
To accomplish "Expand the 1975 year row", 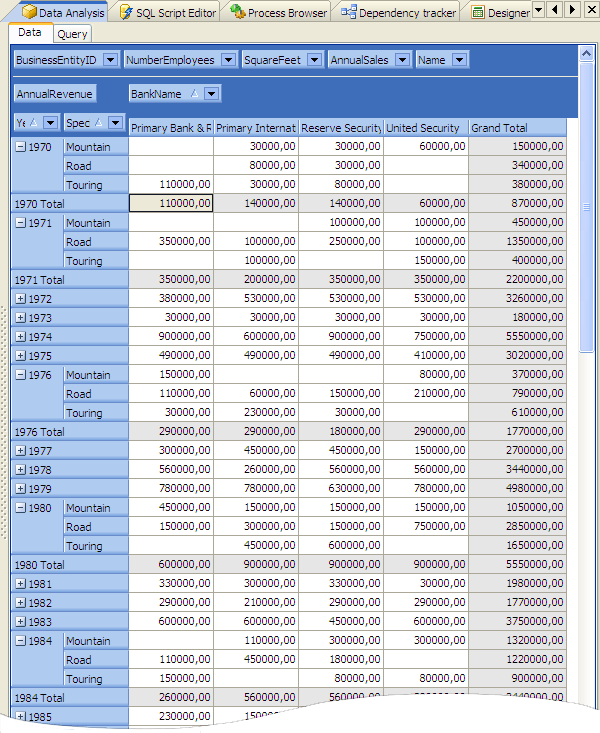I will point(20,356).
